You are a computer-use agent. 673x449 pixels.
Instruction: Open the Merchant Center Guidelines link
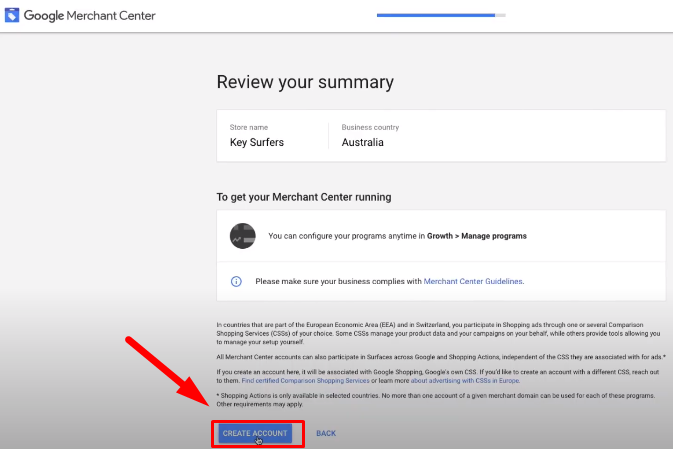pos(474,282)
